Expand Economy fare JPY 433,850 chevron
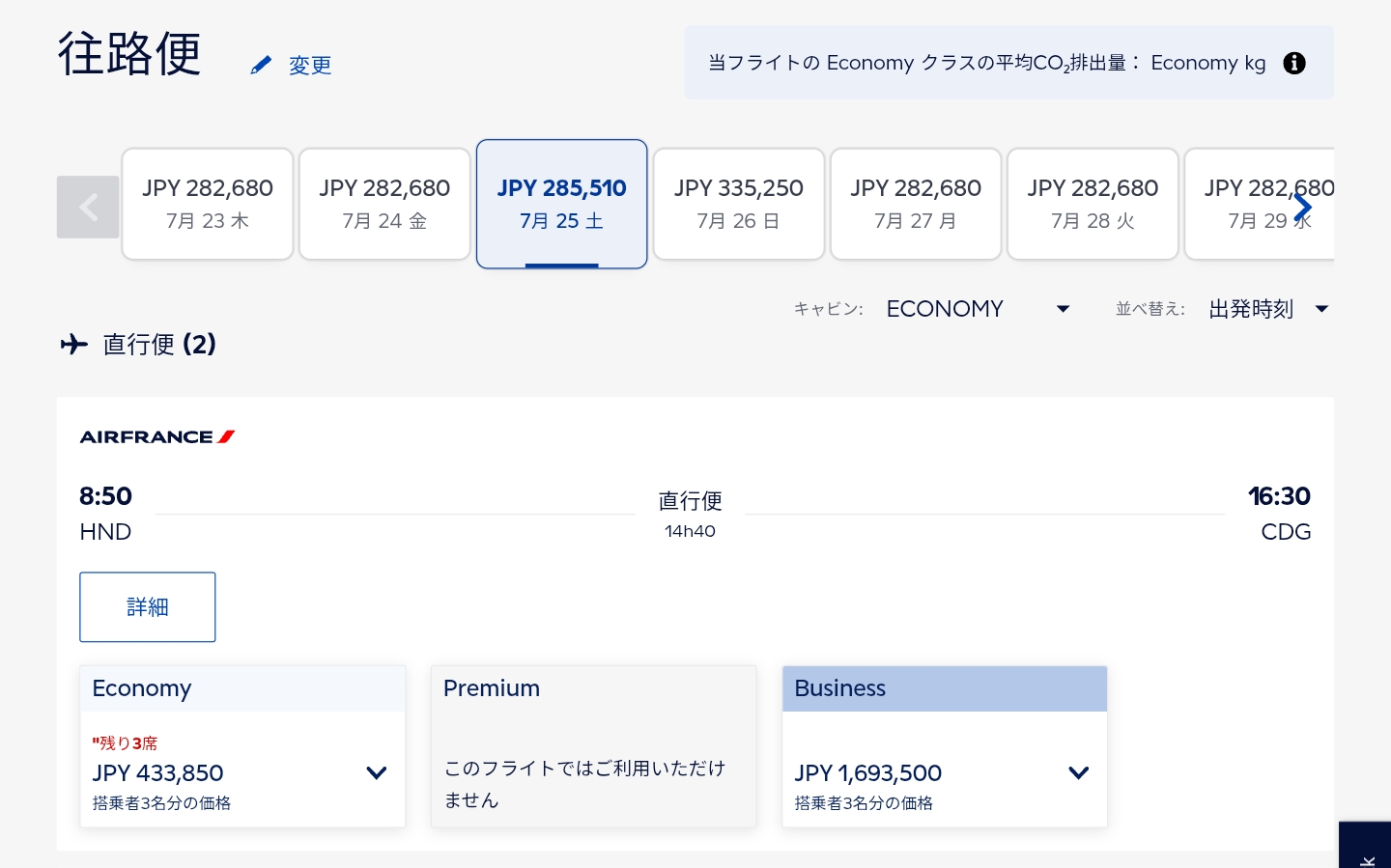This screenshot has height=868, width=1391. pyautogui.click(x=377, y=772)
